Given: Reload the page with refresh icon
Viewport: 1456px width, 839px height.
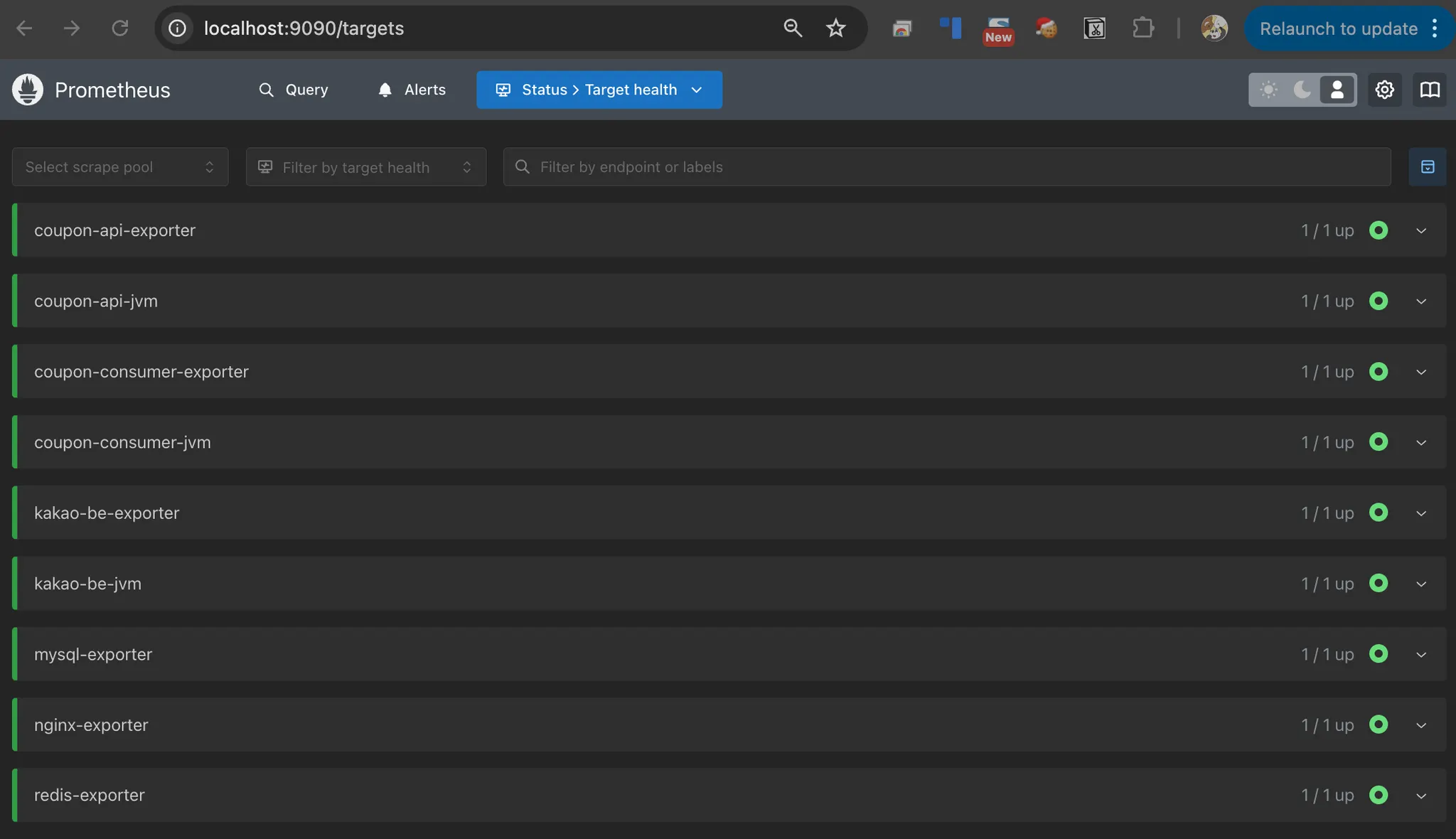Looking at the screenshot, I should [120, 28].
